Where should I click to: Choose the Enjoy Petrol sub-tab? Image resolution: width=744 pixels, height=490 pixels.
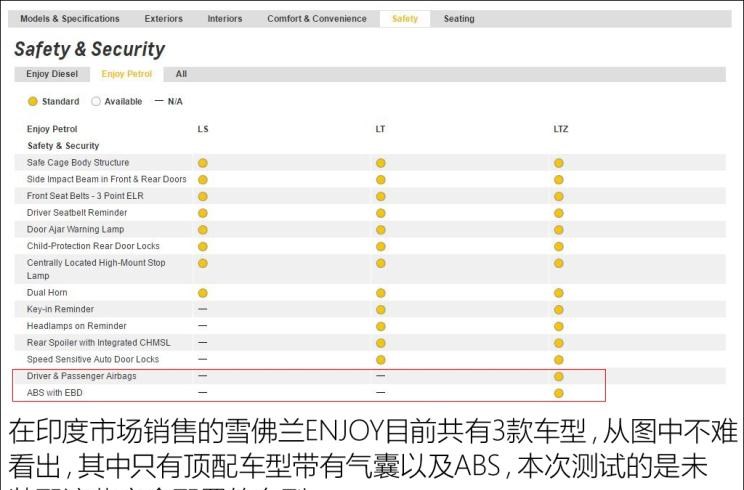pos(127,74)
